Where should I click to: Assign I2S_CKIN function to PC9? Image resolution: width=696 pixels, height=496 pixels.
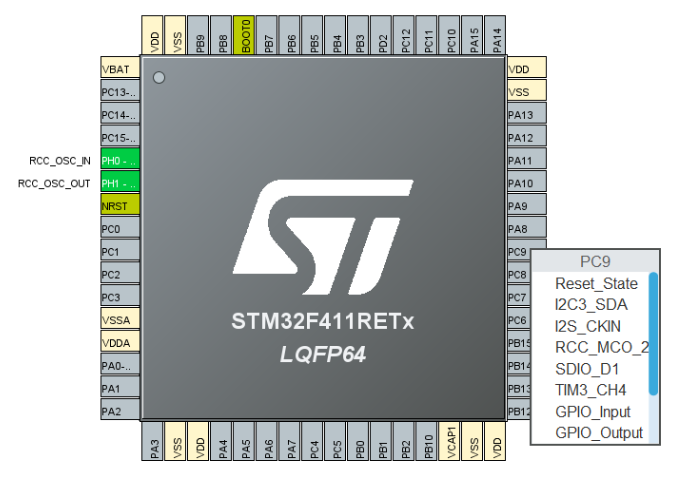[588, 326]
